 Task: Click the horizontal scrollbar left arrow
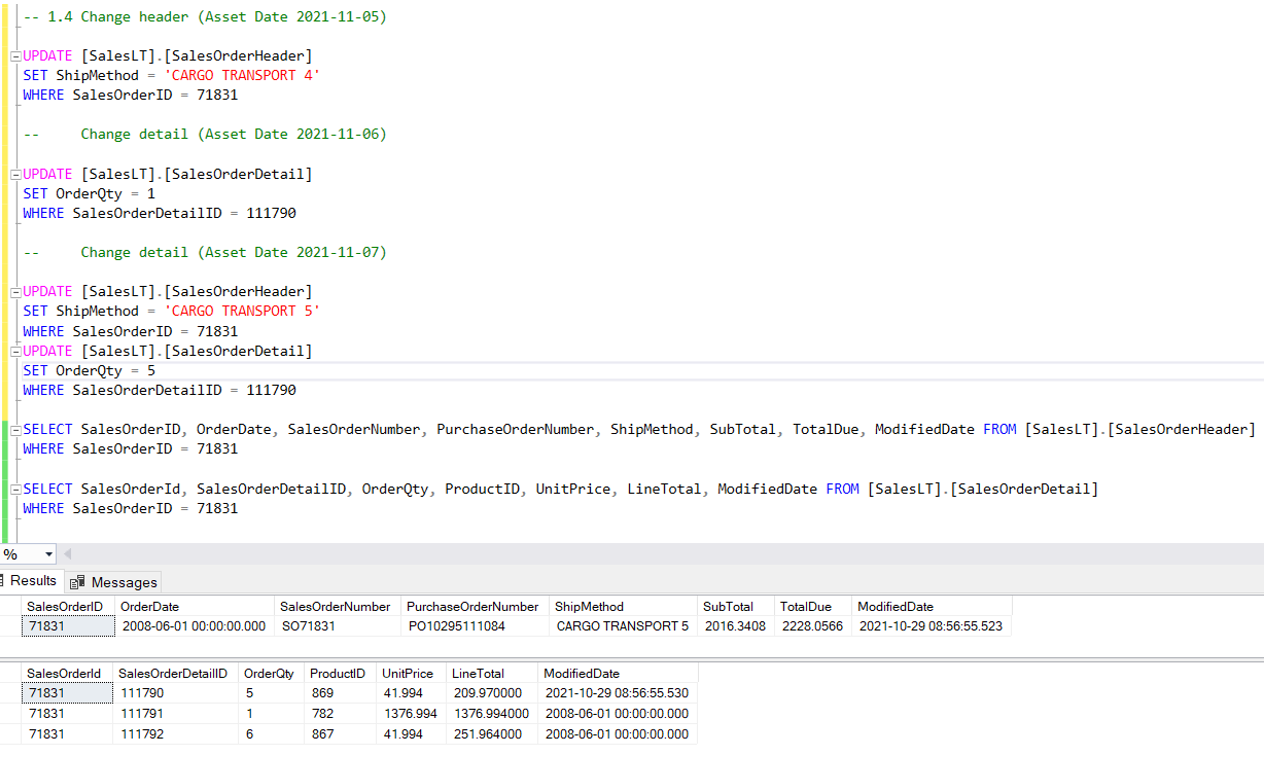pyautogui.click(x=68, y=554)
